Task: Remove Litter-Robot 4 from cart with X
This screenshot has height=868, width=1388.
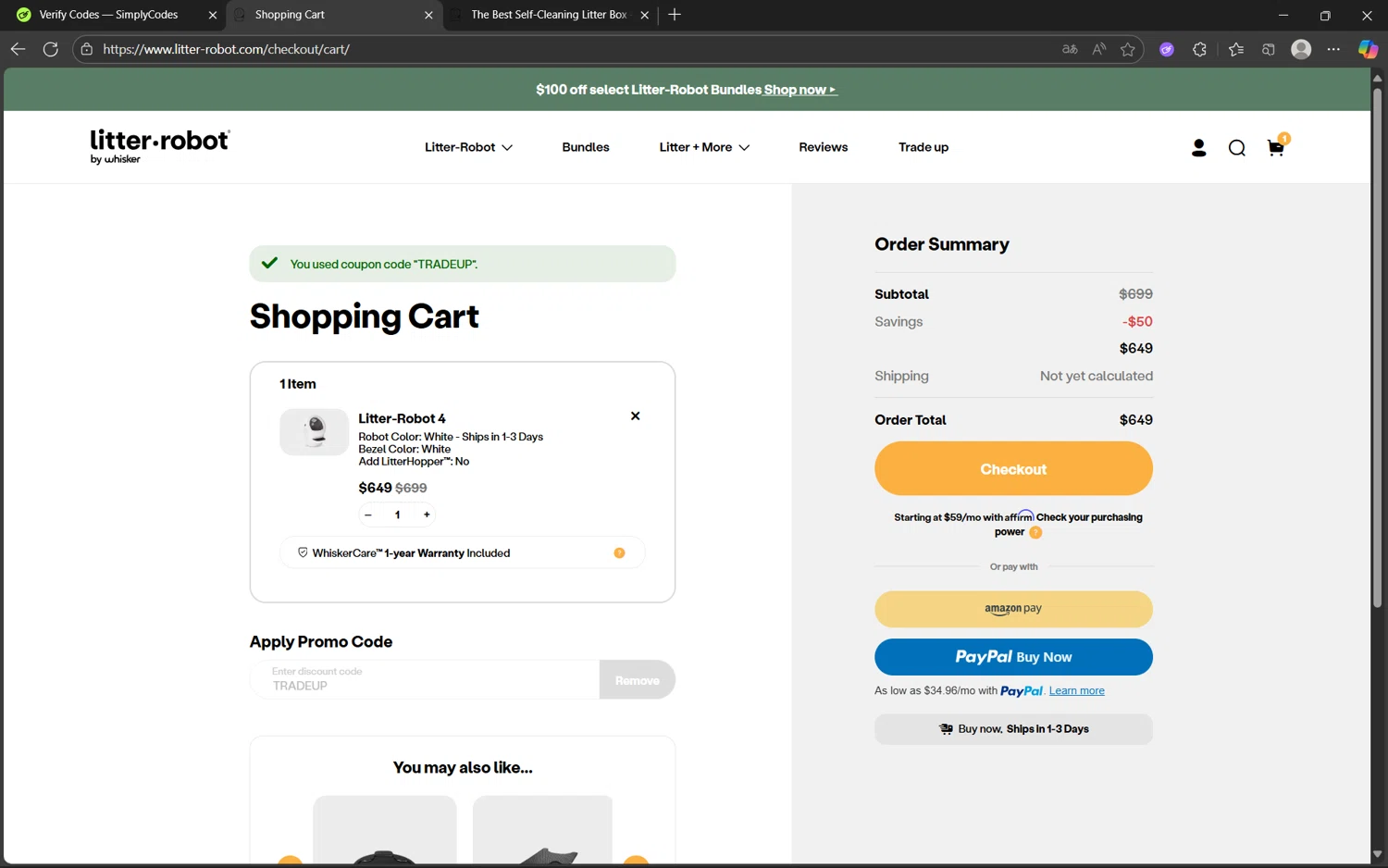Action: click(635, 416)
